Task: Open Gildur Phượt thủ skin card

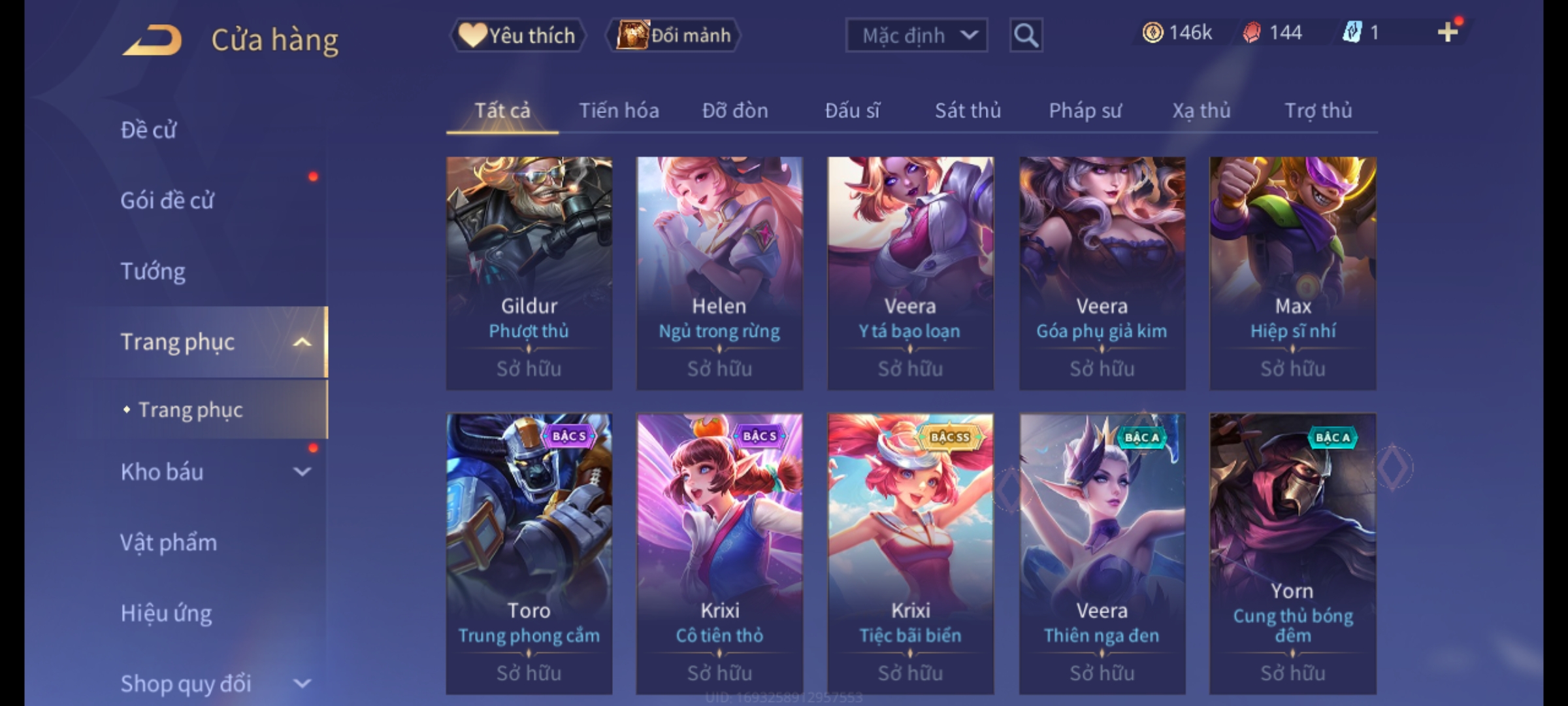Action: pos(529,273)
